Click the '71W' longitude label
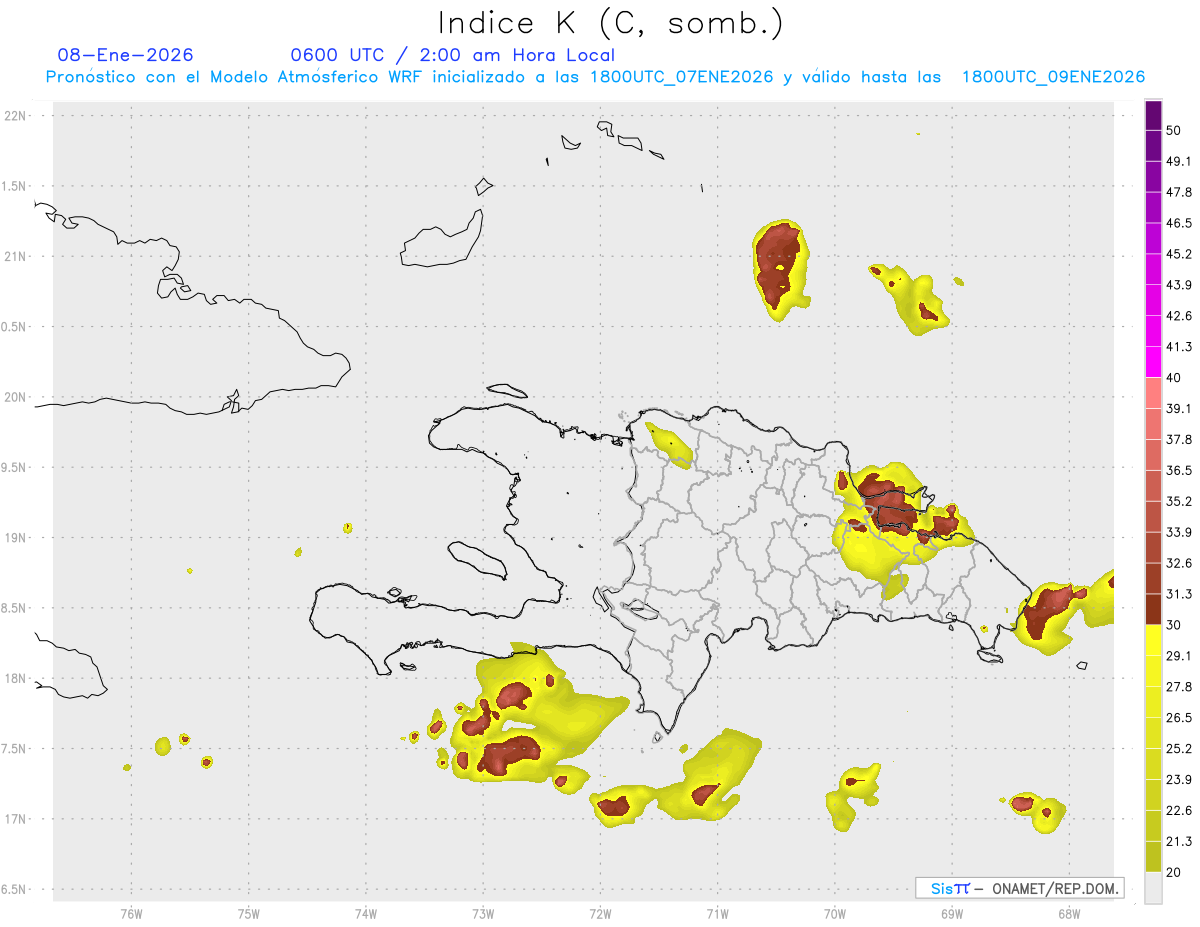The height and width of the screenshot is (927, 1200). pyautogui.click(x=717, y=914)
